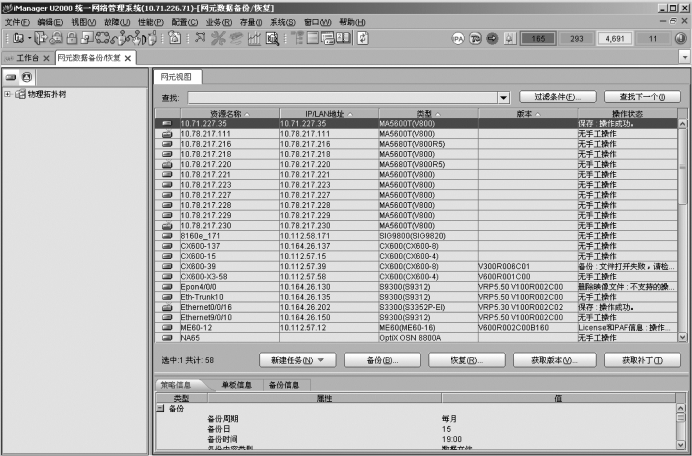
Task: Click the user lock toolbar icon
Action: coord(56,39)
